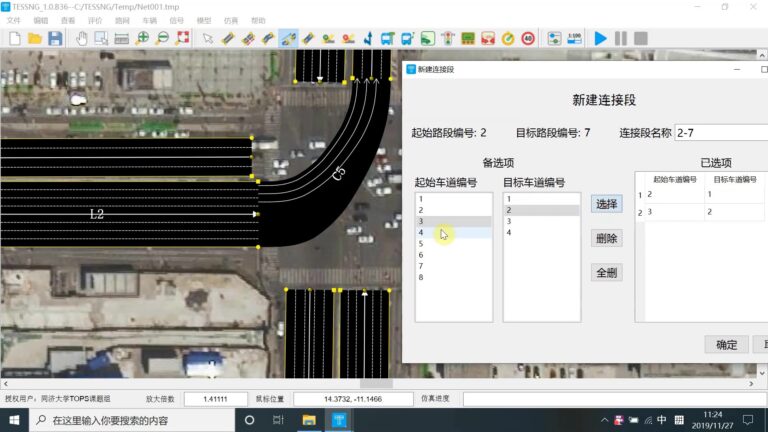Image resolution: width=768 pixels, height=432 pixels.
Task: Select the speed limit 40 sign tool
Action: [528, 38]
